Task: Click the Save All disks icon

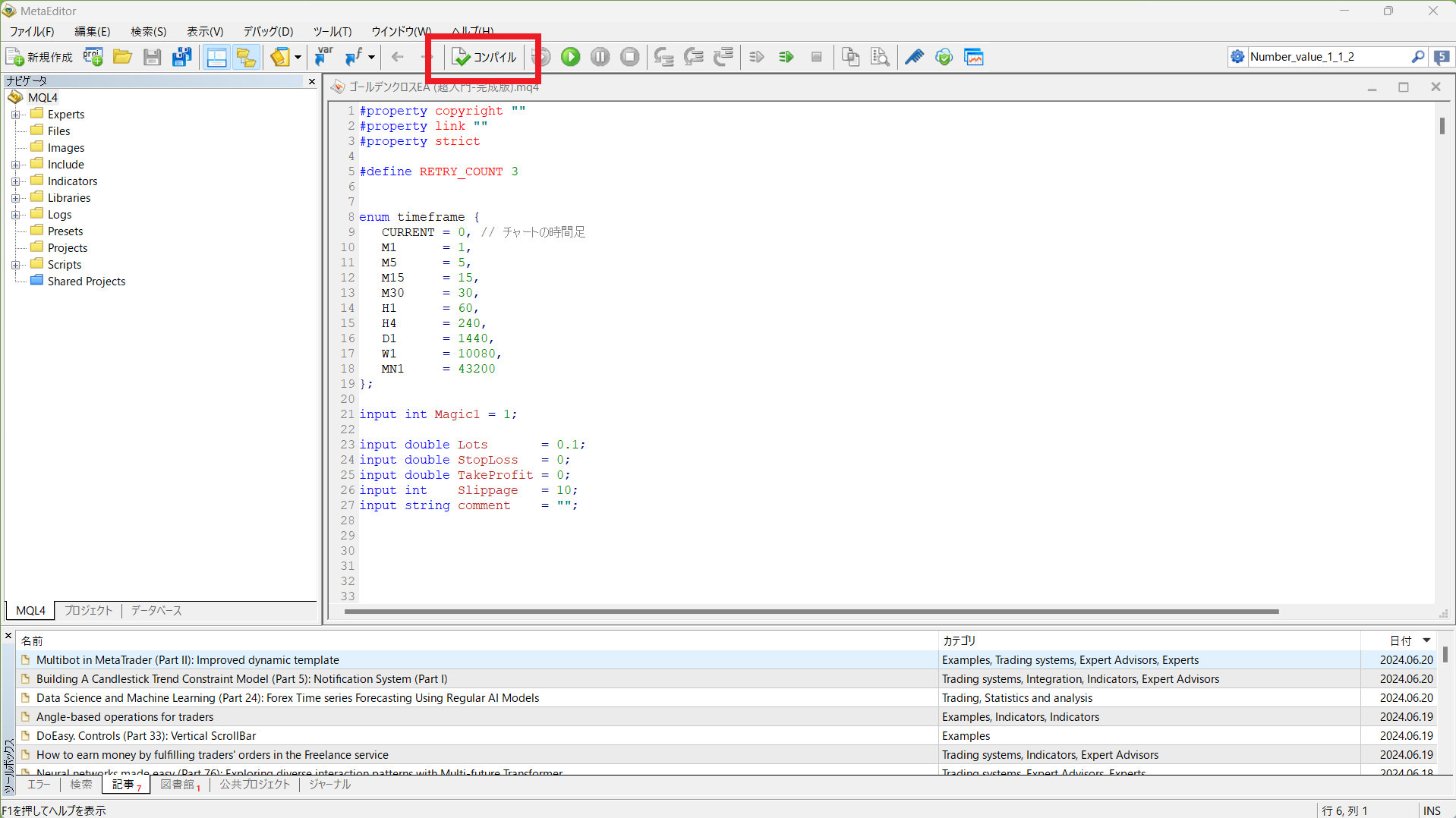Action: point(182,57)
